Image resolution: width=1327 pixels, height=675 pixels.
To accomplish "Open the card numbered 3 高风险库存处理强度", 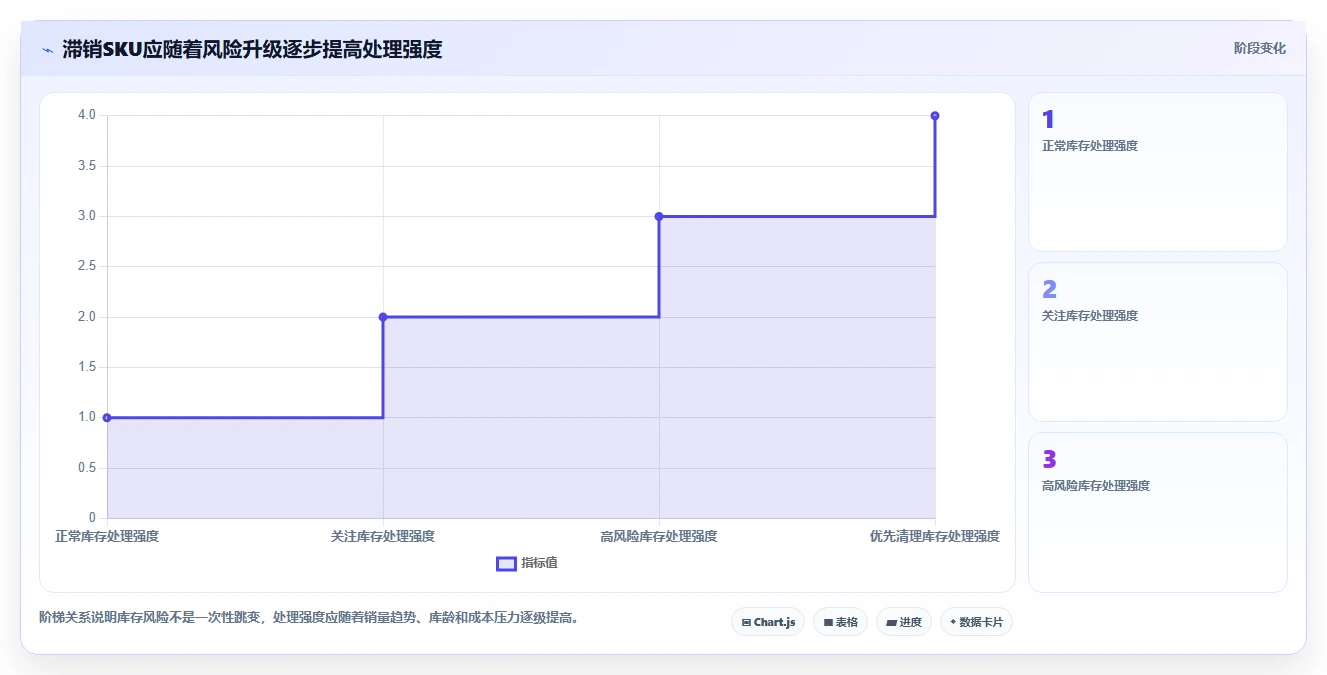I will click(1158, 512).
